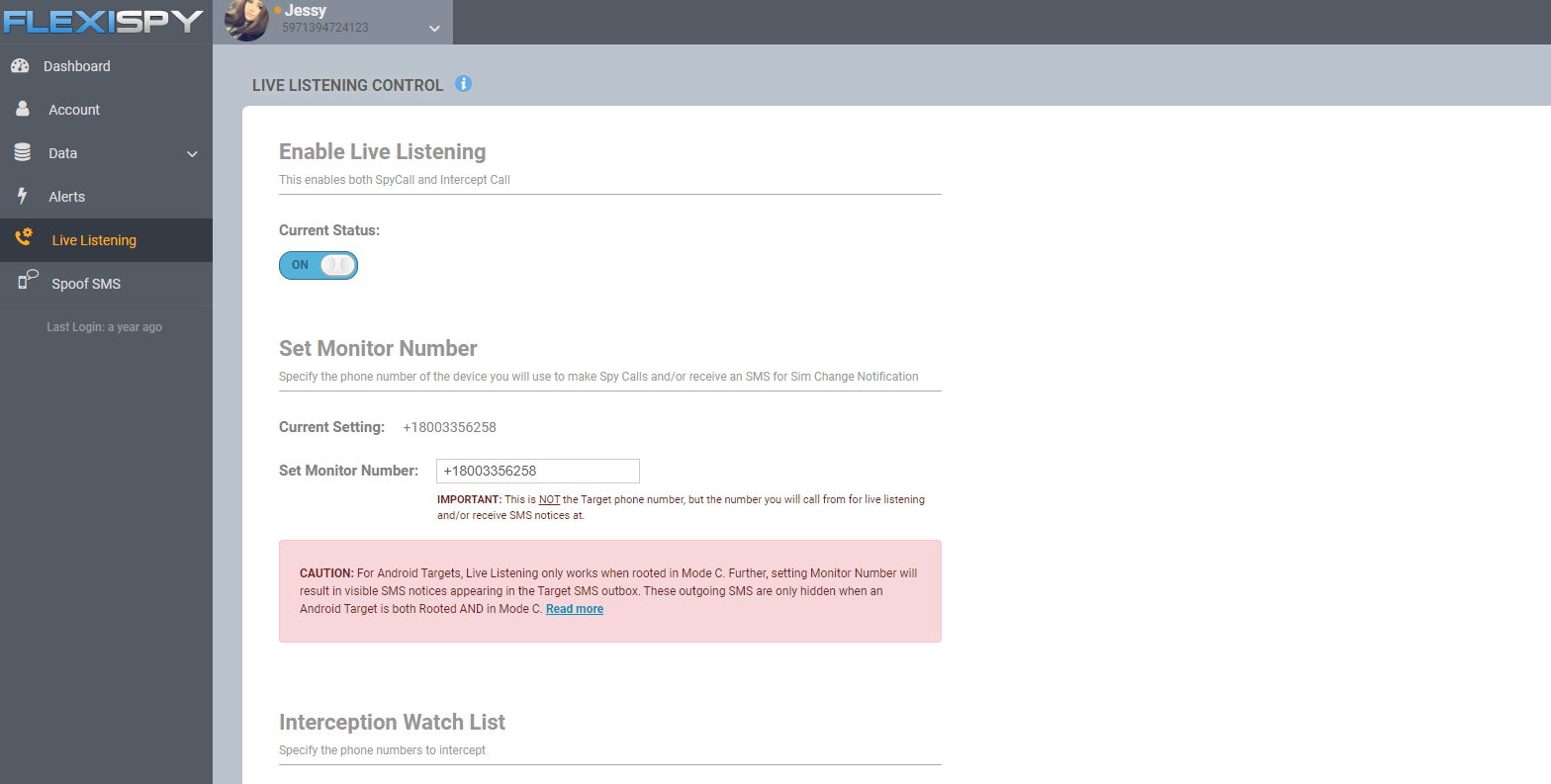Viewport: 1551px width, 784px height.
Task: Click the Set Monitor Number section heading
Action: point(378,348)
